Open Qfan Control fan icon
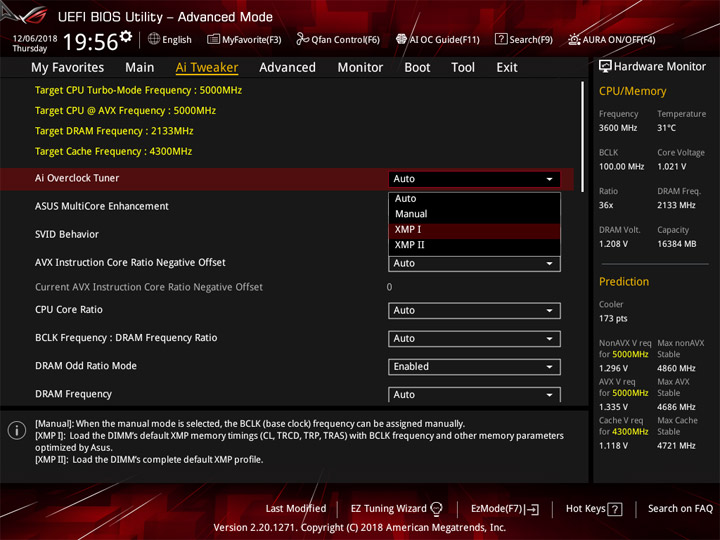The height and width of the screenshot is (540, 720). 302,39
